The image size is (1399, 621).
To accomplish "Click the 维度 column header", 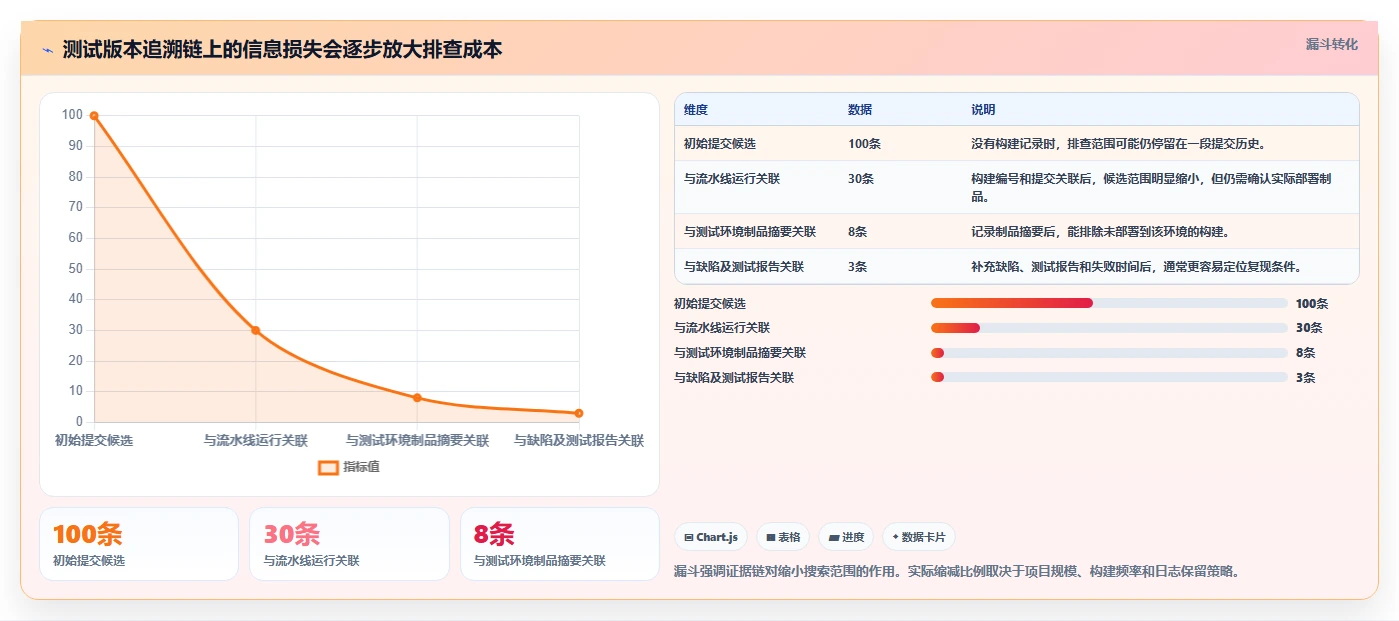I will [696, 110].
